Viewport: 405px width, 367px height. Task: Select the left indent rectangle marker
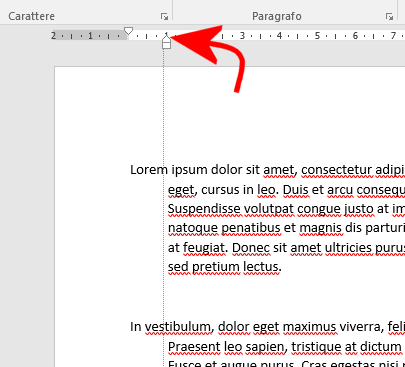click(166, 46)
